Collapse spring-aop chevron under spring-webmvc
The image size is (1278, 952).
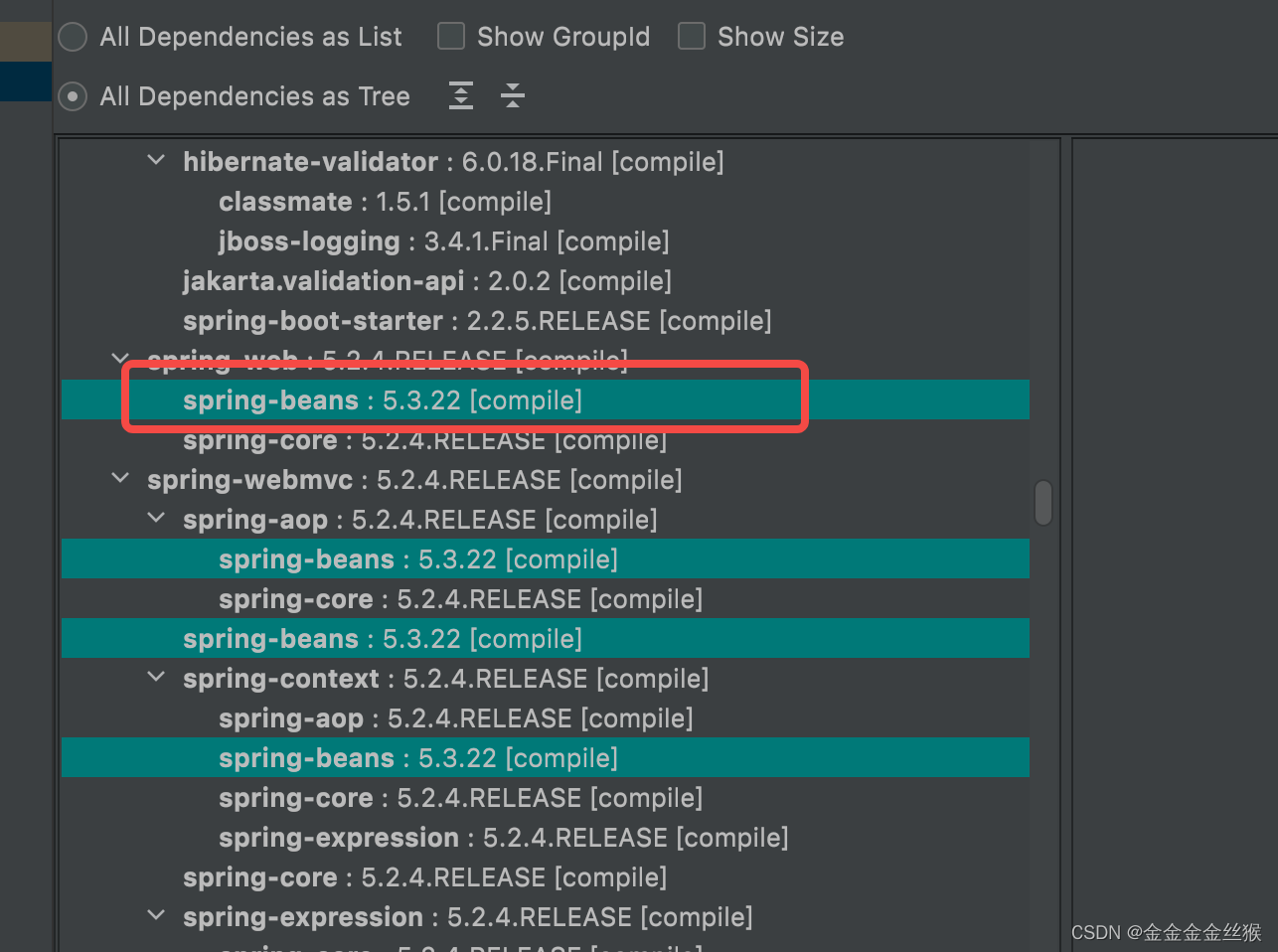point(156,518)
